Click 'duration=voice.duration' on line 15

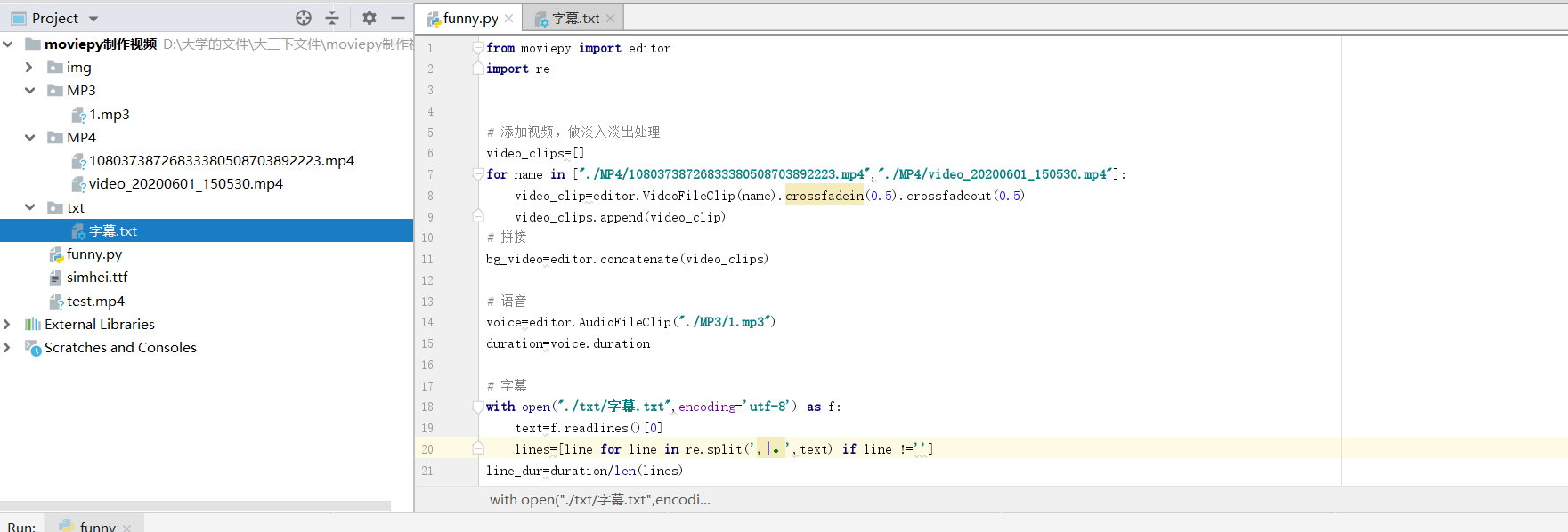tap(568, 343)
